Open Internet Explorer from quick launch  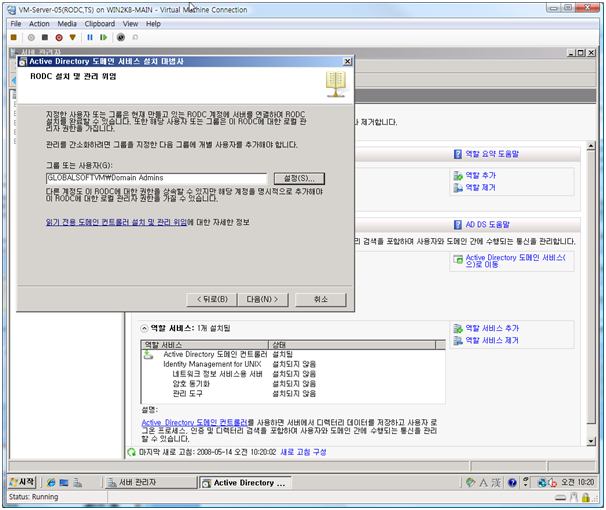coord(51,483)
